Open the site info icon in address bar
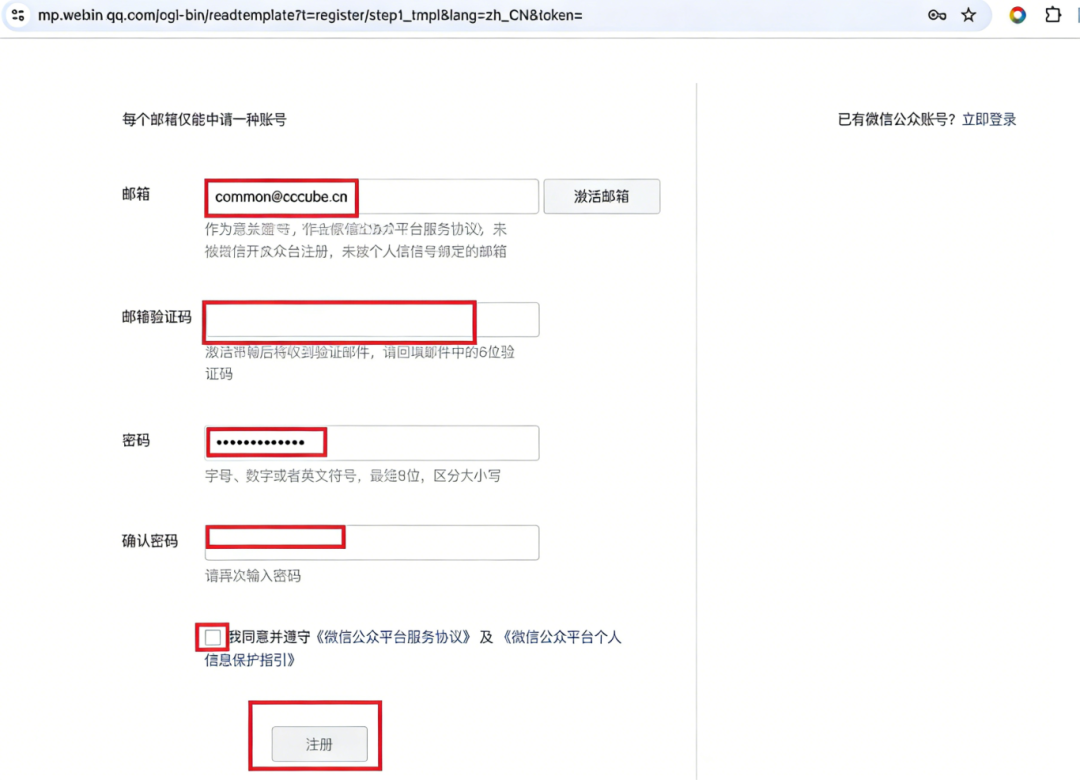Image resolution: width=1080 pixels, height=780 pixels. pos(18,15)
